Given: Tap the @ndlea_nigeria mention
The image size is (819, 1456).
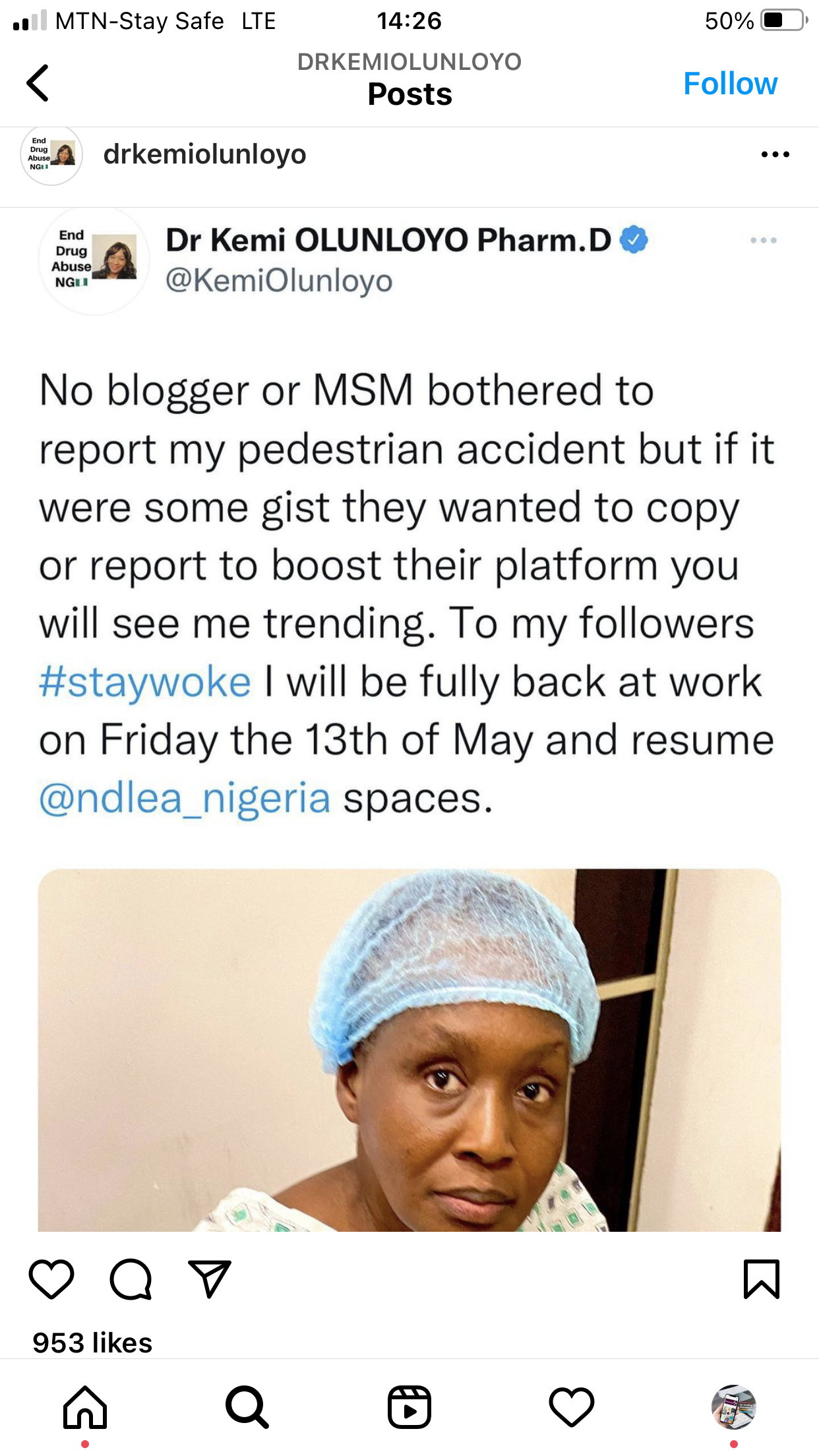Looking at the screenshot, I should [185, 799].
